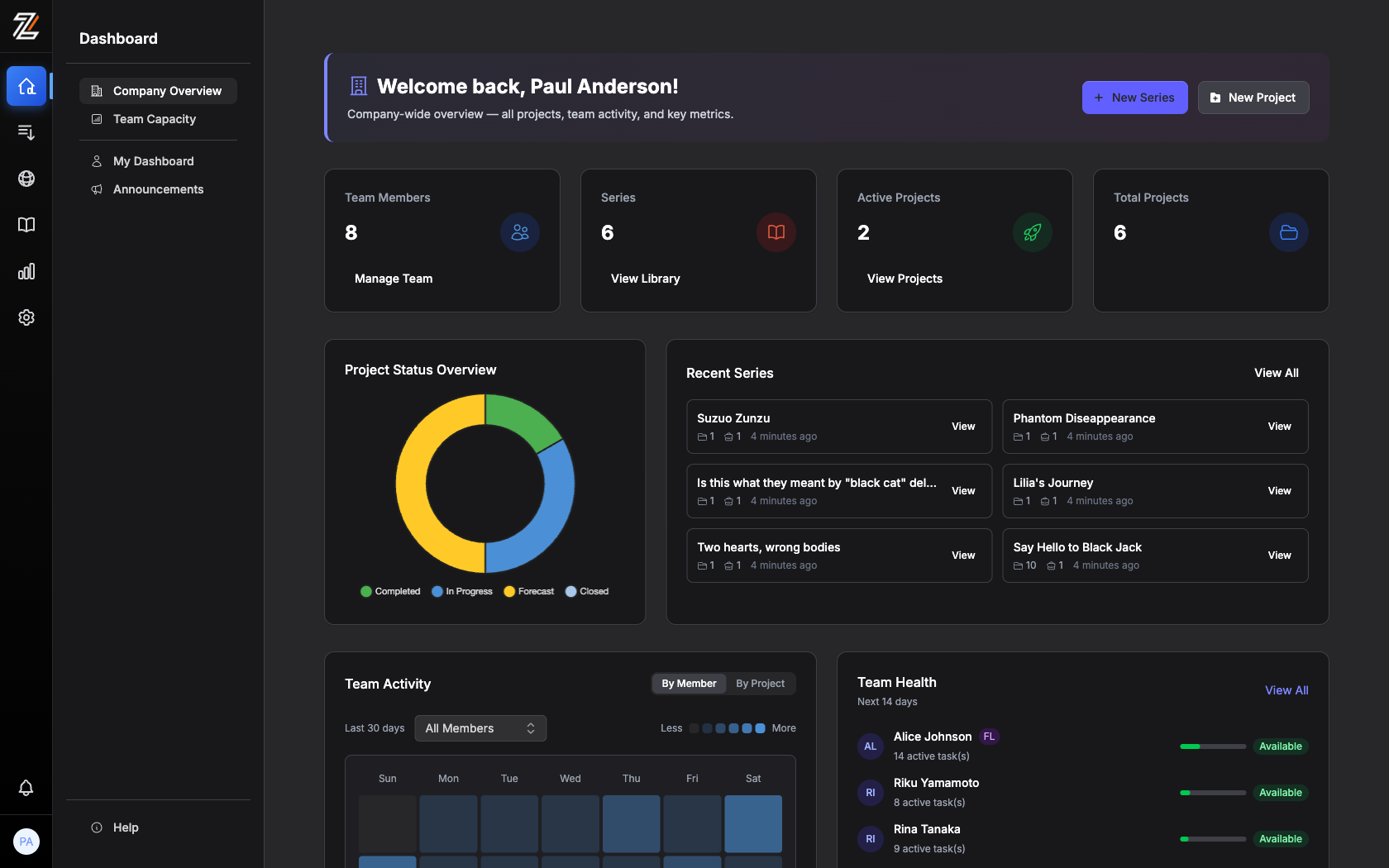The image size is (1389, 868).
Task: View the Say Hello to Black Jack series
Action: [x=1279, y=556]
